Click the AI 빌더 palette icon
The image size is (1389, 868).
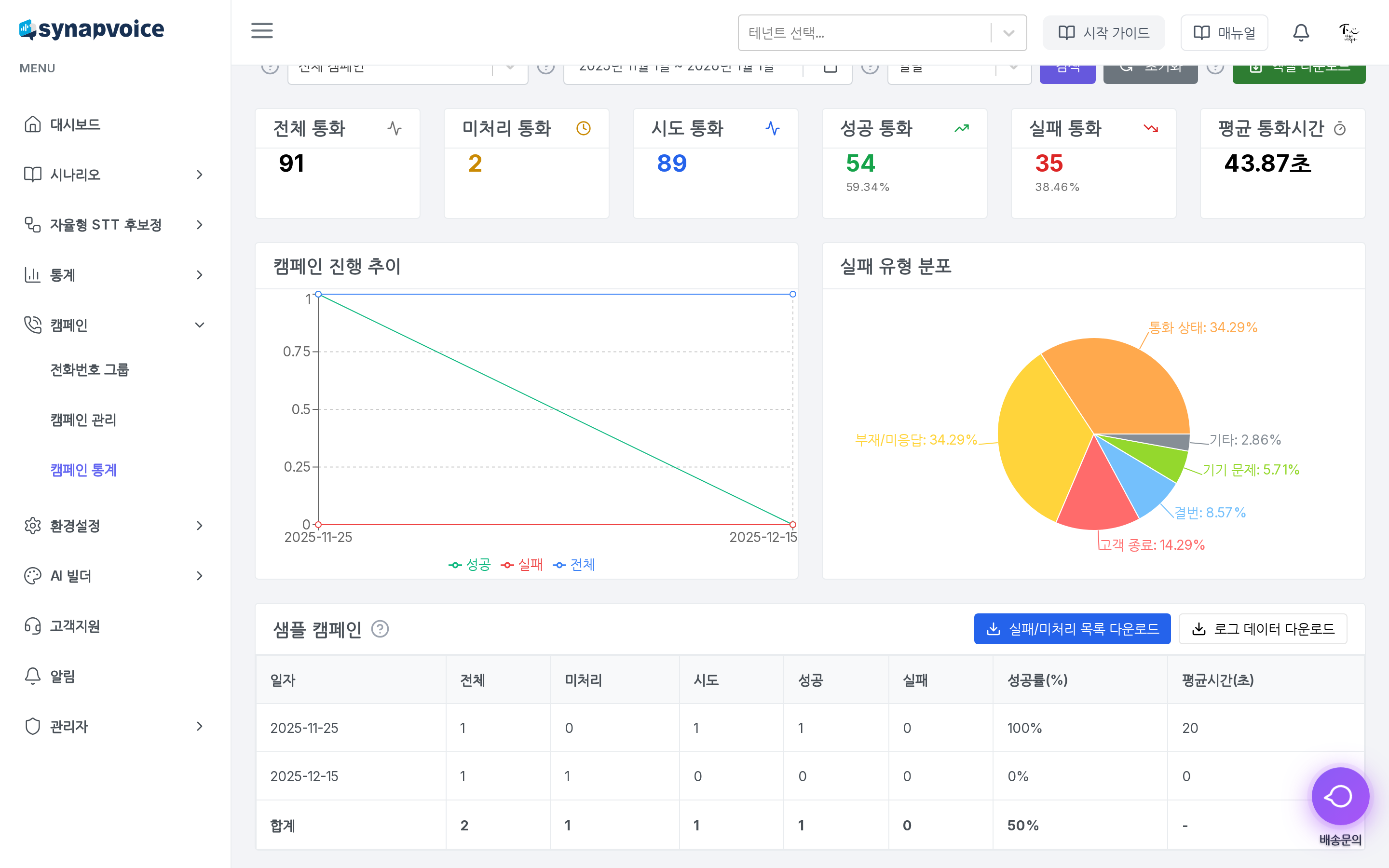pos(33,576)
